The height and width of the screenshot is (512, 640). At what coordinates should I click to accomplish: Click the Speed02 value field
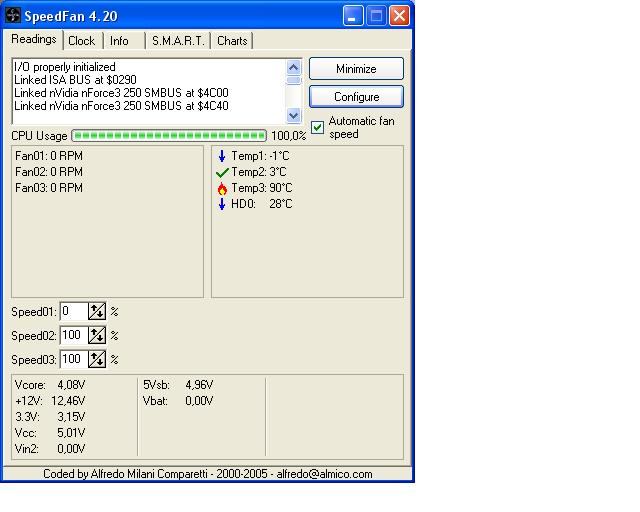(74, 336)
